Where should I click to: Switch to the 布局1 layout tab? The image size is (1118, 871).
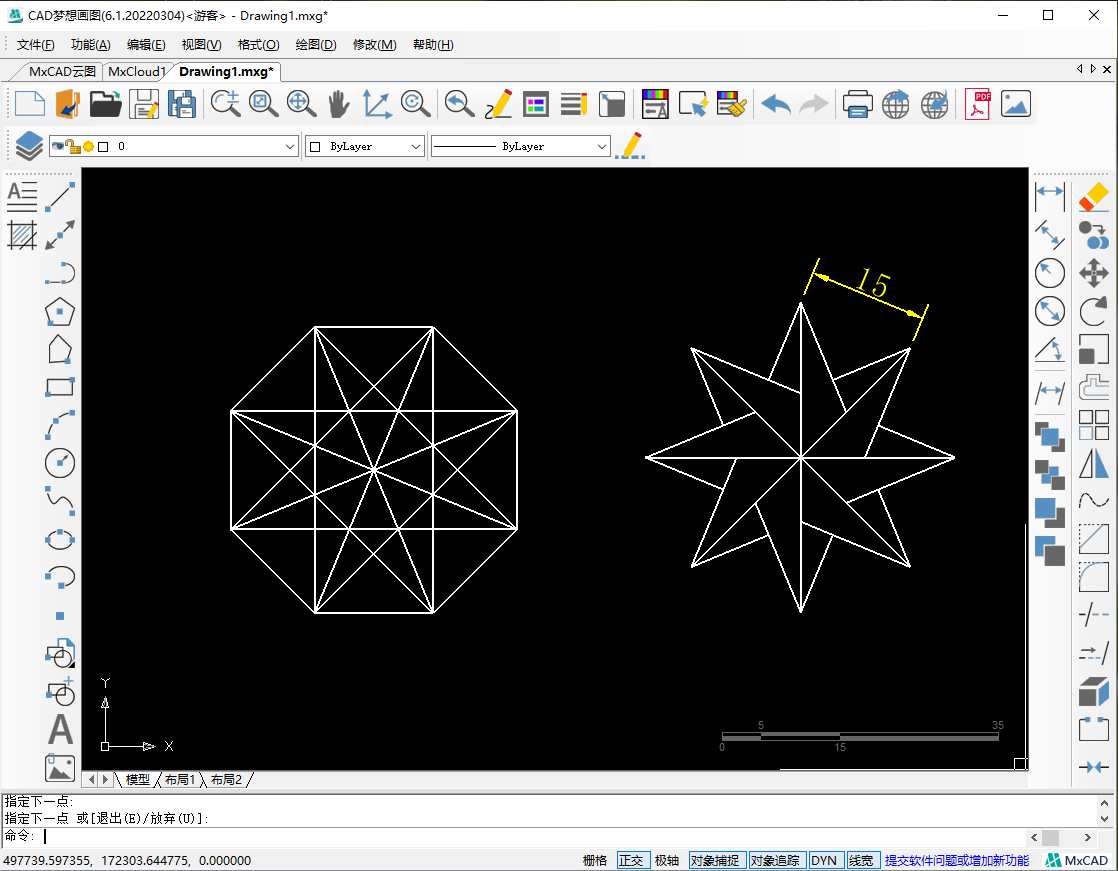pos(180,779)
